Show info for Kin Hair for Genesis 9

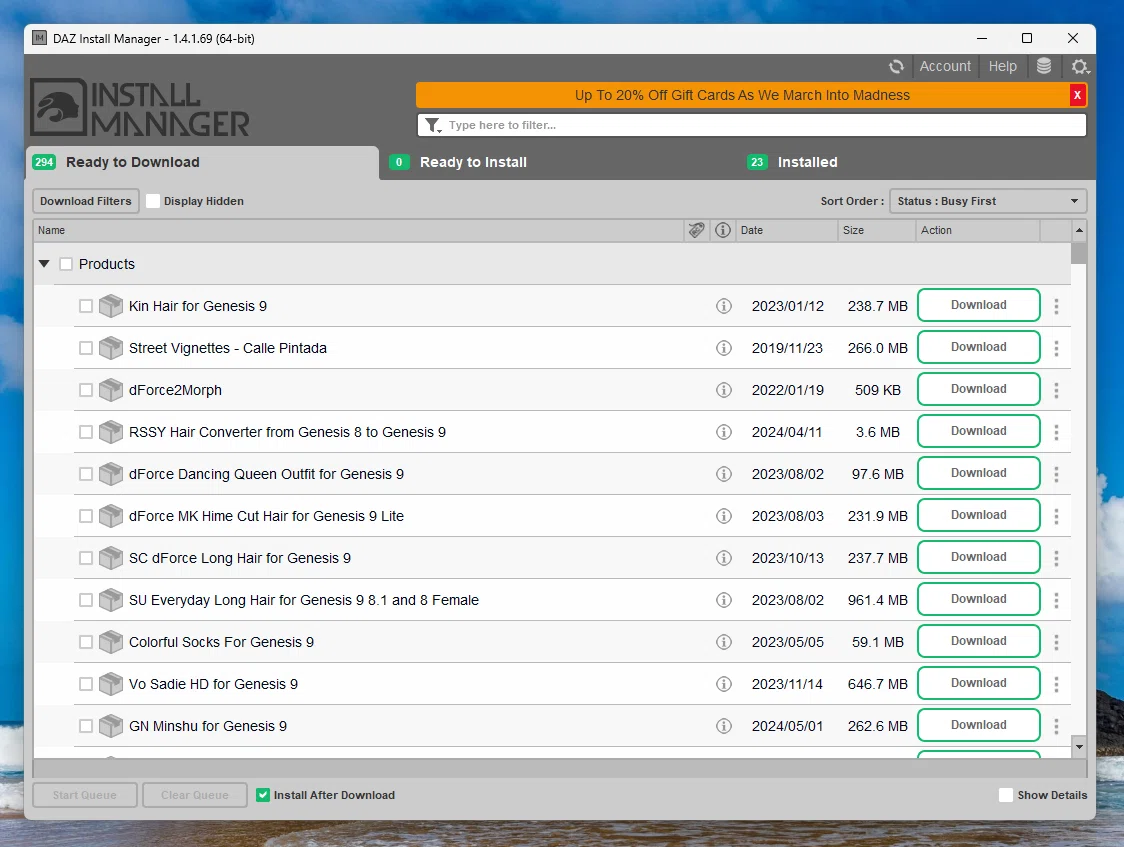pyautogui.click(x=724, y=306)
